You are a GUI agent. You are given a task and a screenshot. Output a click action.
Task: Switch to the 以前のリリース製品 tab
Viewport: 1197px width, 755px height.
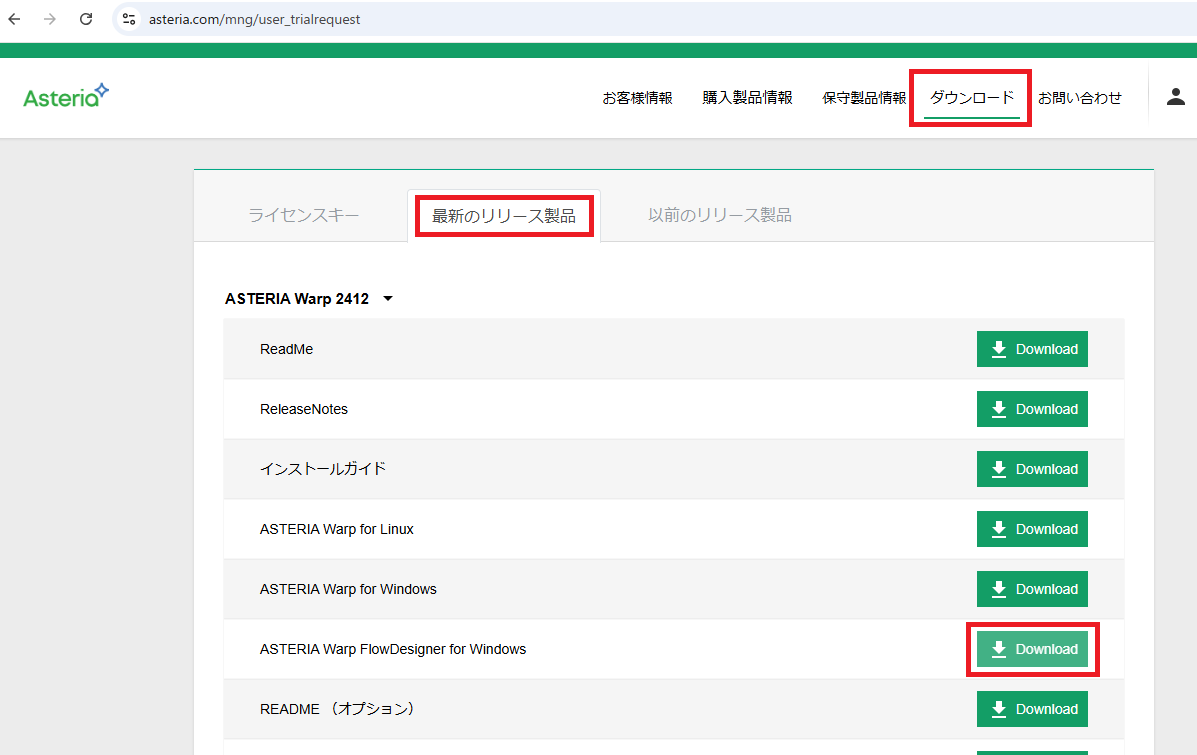(720, 215)
